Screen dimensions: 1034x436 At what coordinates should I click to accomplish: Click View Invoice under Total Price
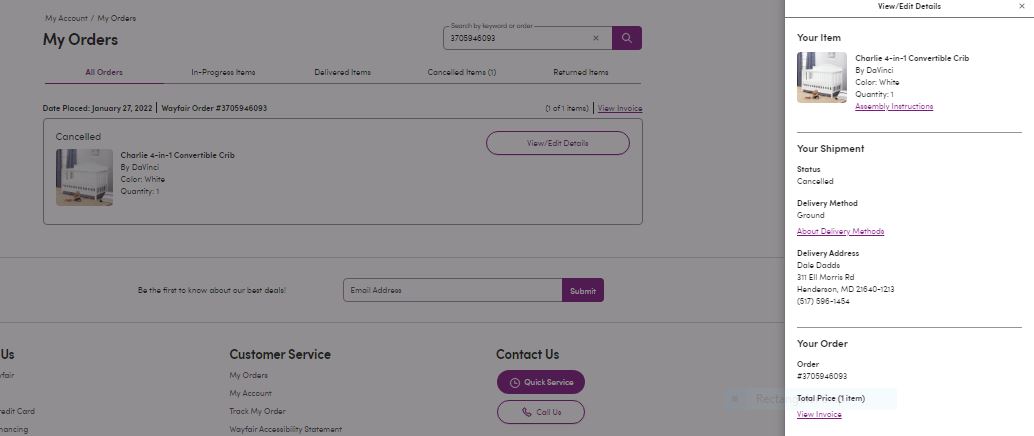pyautogui.click(x=819, y=414)
